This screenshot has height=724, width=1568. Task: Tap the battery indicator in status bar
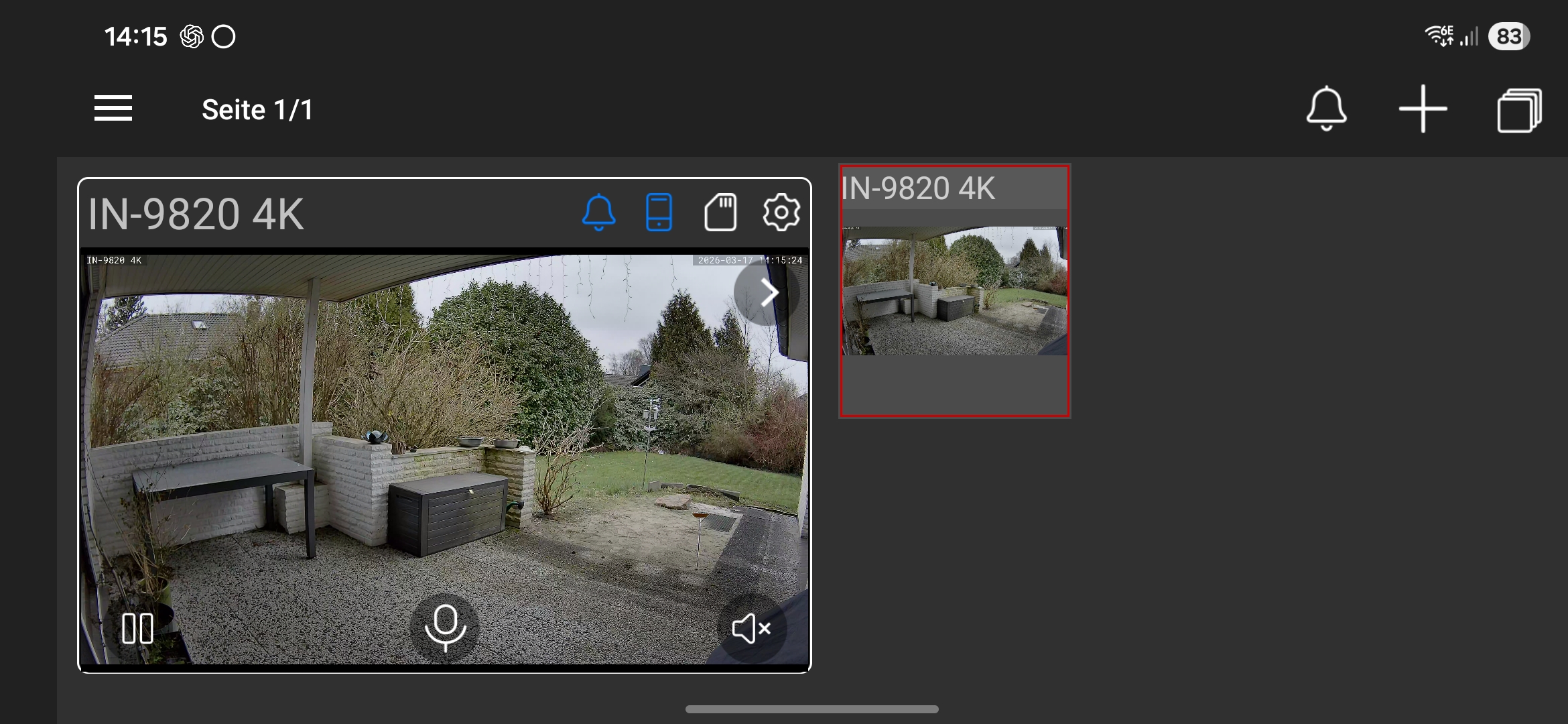1508,36
